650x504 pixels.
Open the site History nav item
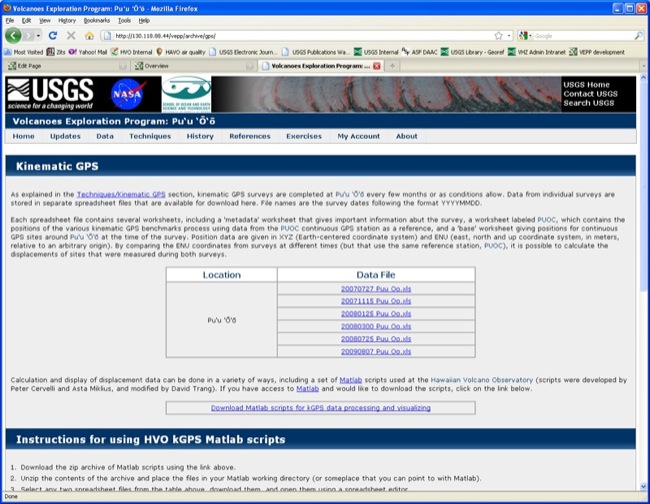(x=200, y=136)
